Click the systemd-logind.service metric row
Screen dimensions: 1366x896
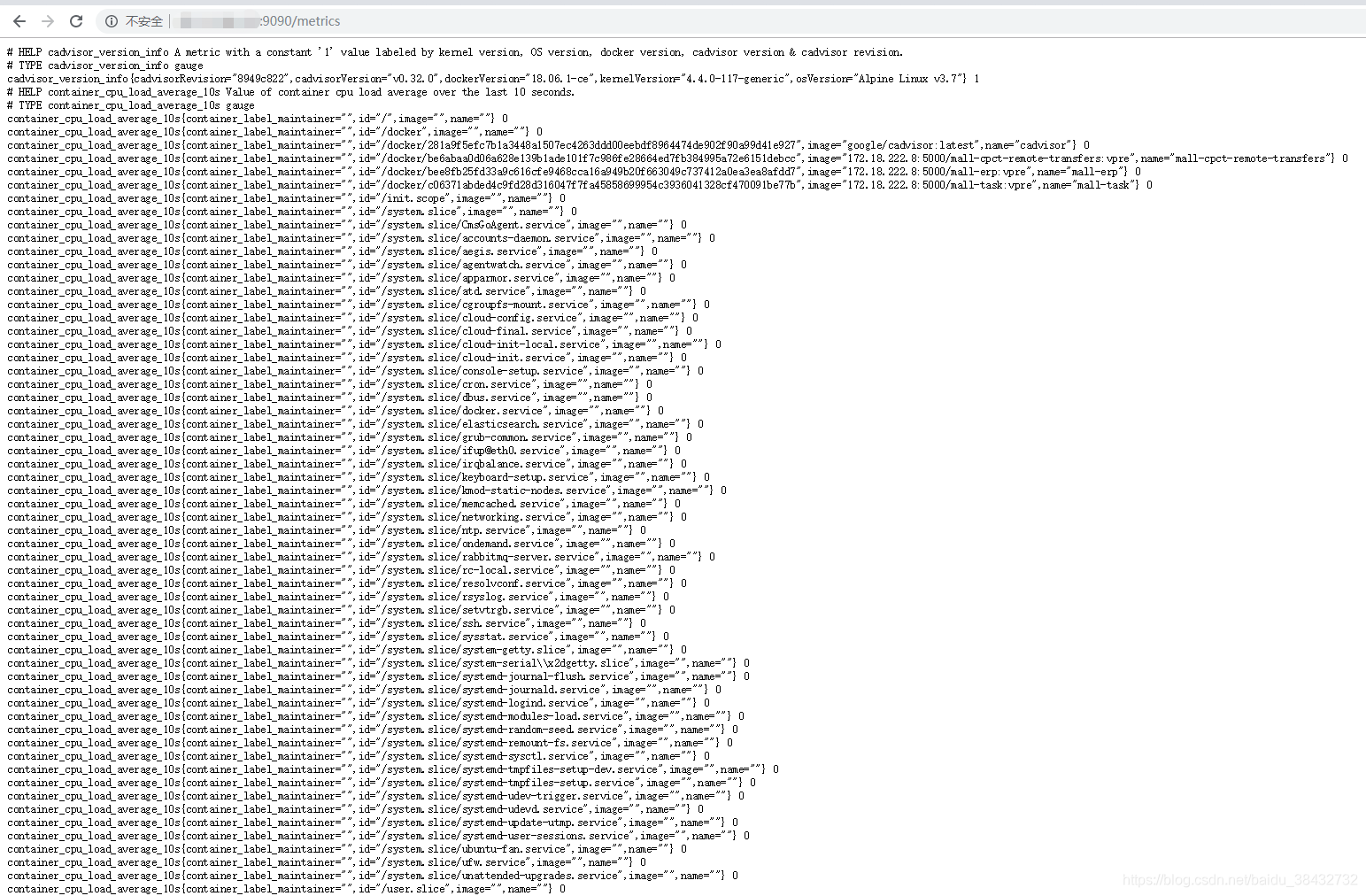tap(359, 703)
